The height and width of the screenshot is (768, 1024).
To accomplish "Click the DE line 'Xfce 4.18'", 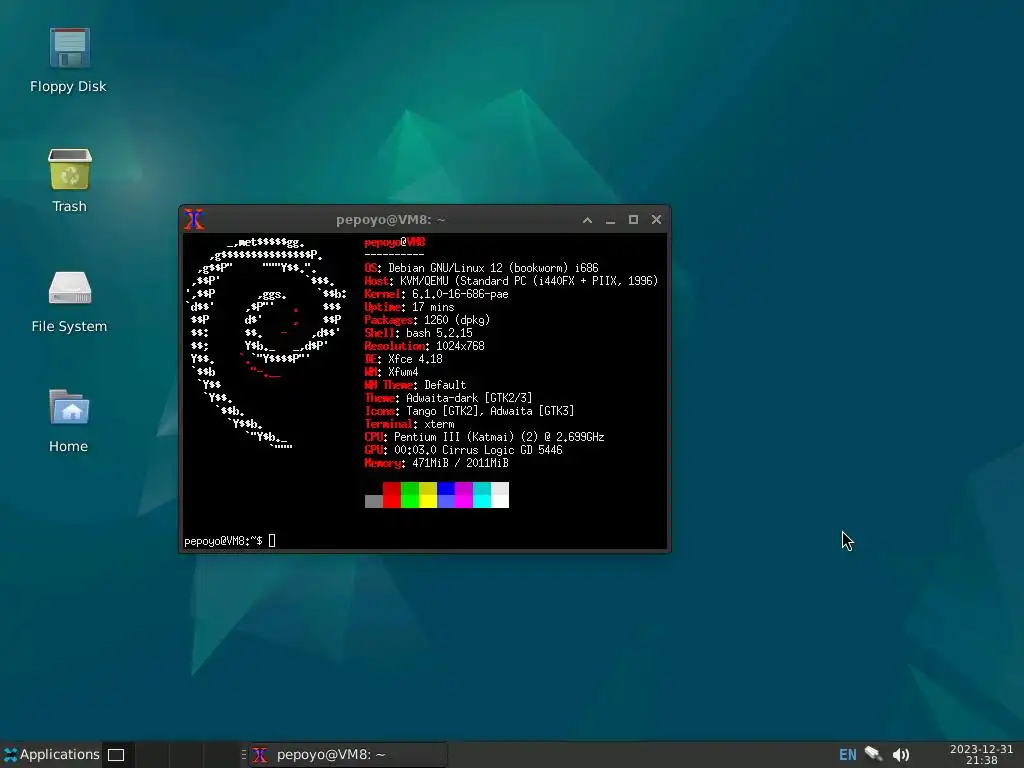I will tap(404, 359).
